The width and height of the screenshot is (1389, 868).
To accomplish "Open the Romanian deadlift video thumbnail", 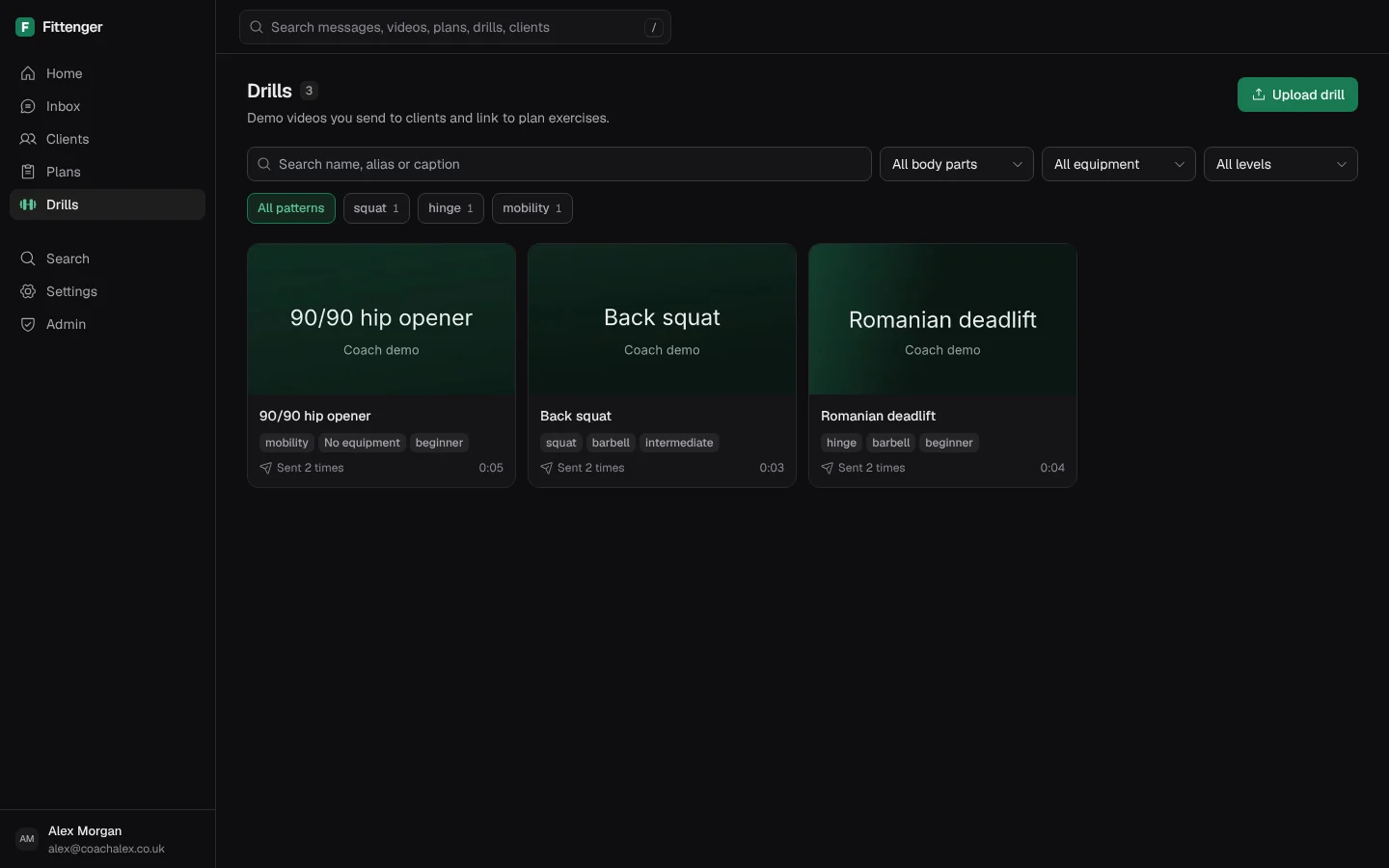I will click(x=942, y=319).
